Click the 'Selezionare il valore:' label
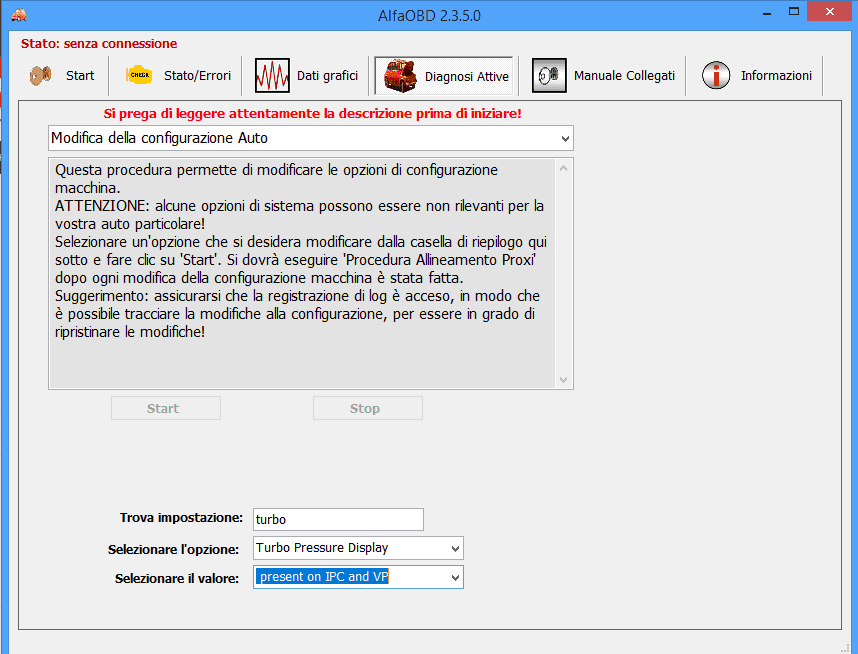Screen dimensions: 858x654 [x=177, y=578]
